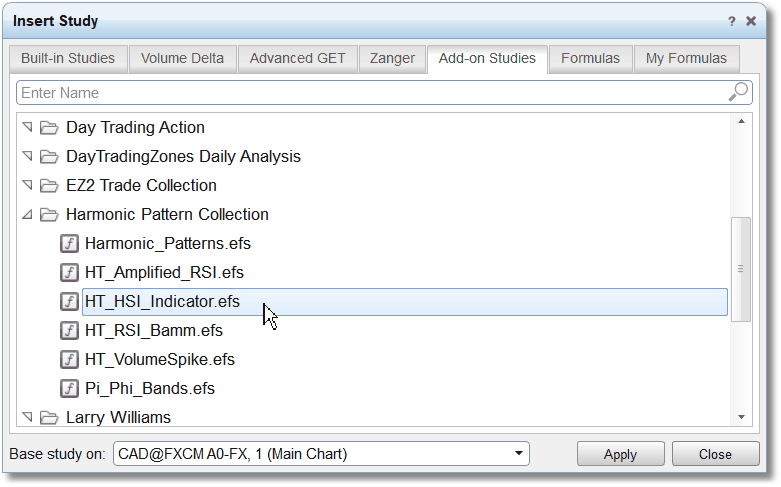The image size is (781, 487).
Task: Click the Harmonic_Patterns.efs formula icon
Action: click(69, 244)
